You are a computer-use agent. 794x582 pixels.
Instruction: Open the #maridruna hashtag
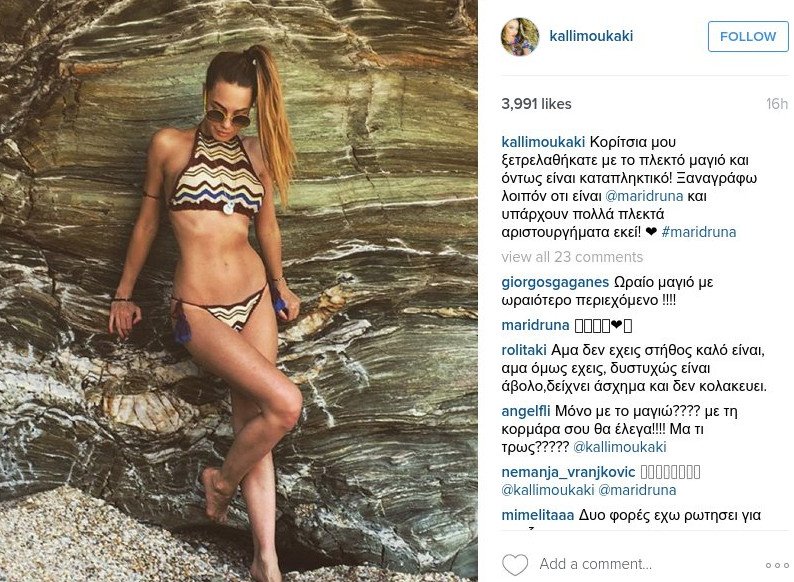coord(699,232)
